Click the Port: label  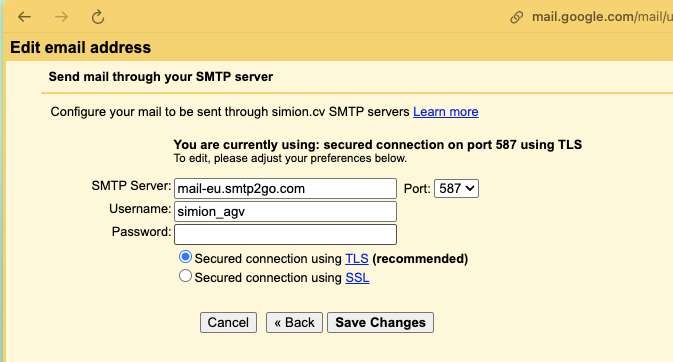417,189
